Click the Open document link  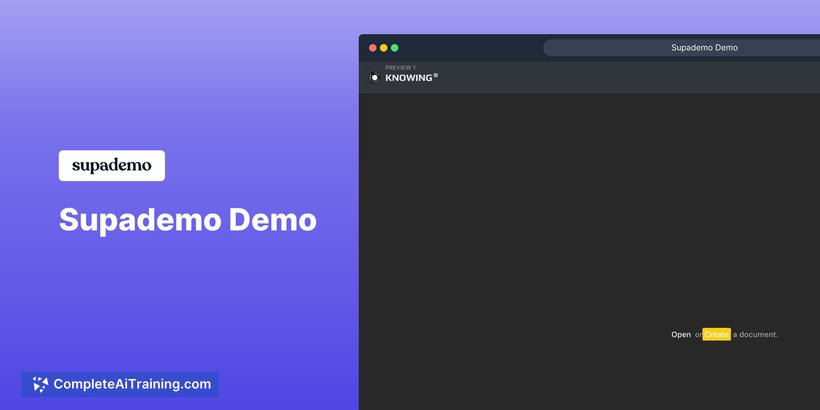coord(681,335)
